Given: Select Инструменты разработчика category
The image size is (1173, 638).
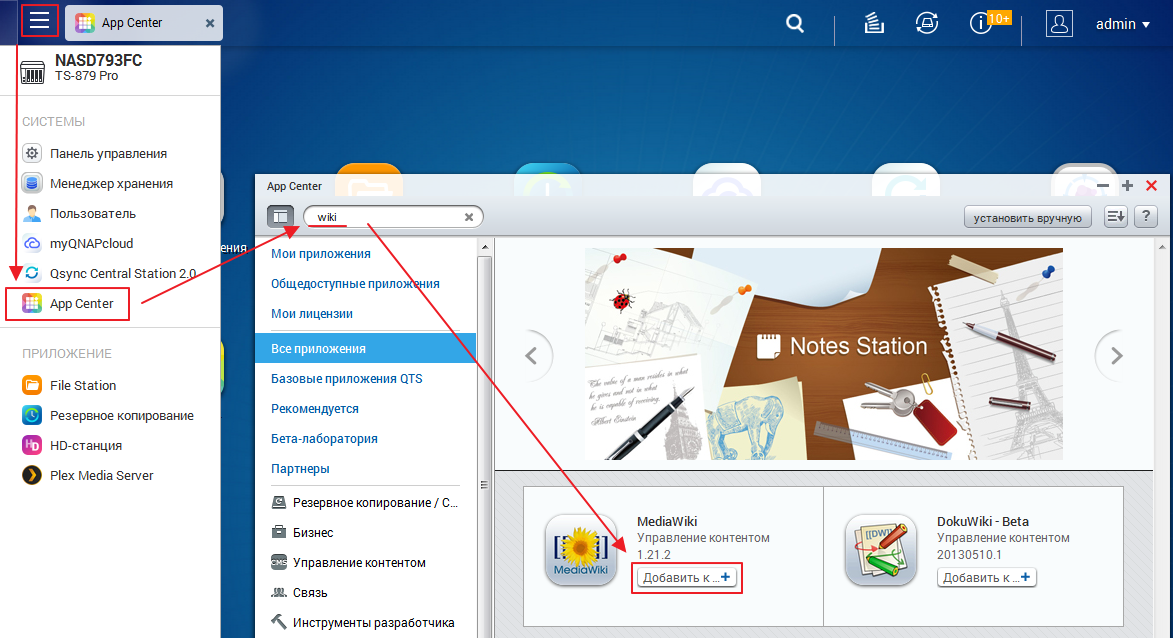Looking at the screenshot, I should pyautogui.click(x=363, y=622).
